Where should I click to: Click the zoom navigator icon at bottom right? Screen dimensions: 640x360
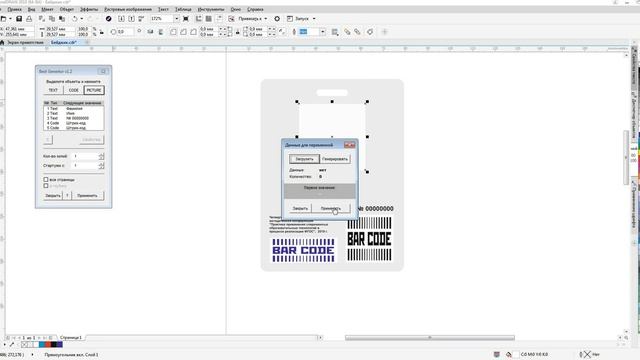[x=626, y=338]
